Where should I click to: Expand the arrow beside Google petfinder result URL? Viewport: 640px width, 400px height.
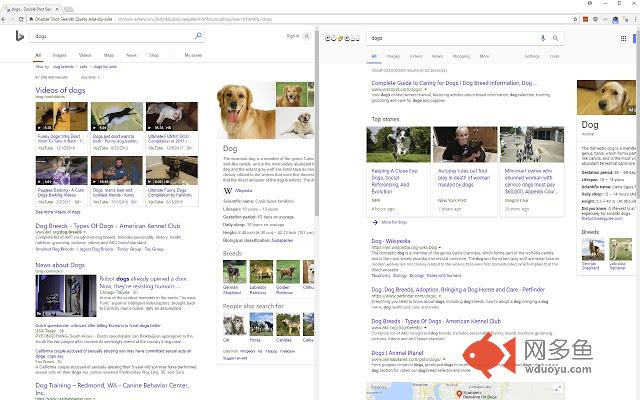440,296
